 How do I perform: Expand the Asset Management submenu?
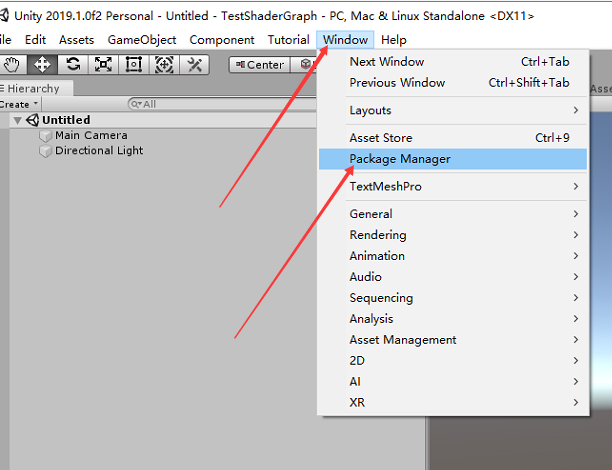click(x=453, y=340)
